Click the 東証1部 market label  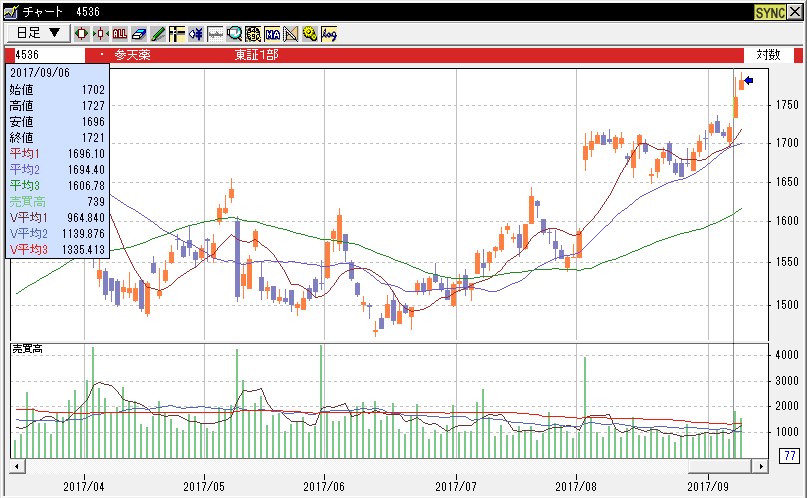[x=255, y=55]
